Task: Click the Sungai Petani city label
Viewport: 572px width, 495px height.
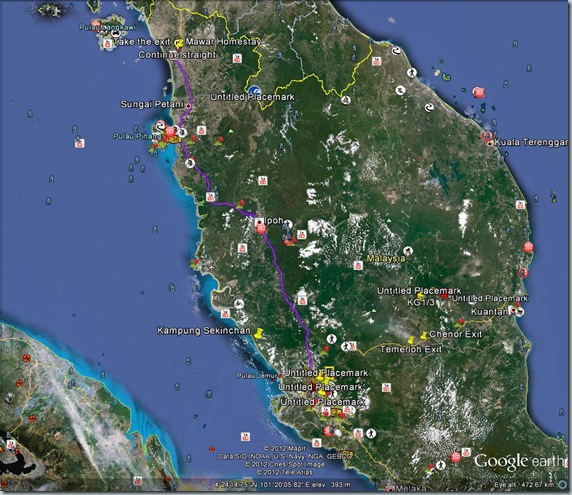Action: [152, 104]
